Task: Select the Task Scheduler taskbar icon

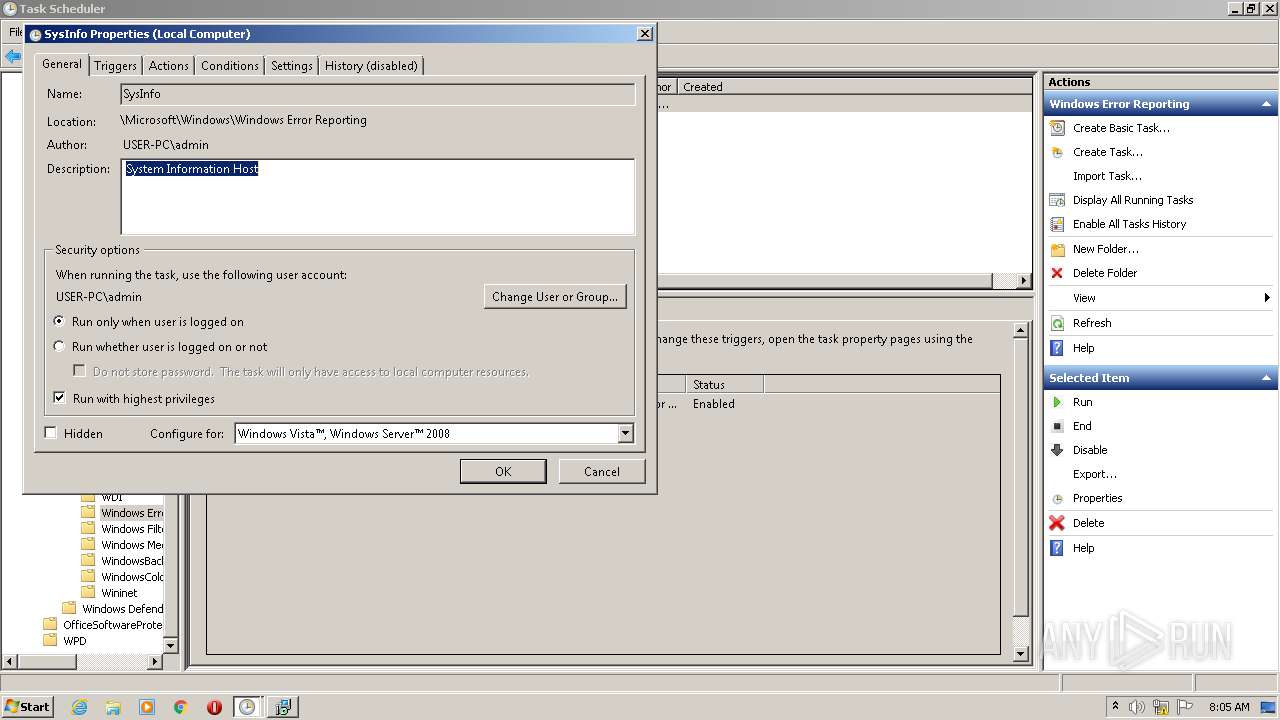Action: click(247, 707)
